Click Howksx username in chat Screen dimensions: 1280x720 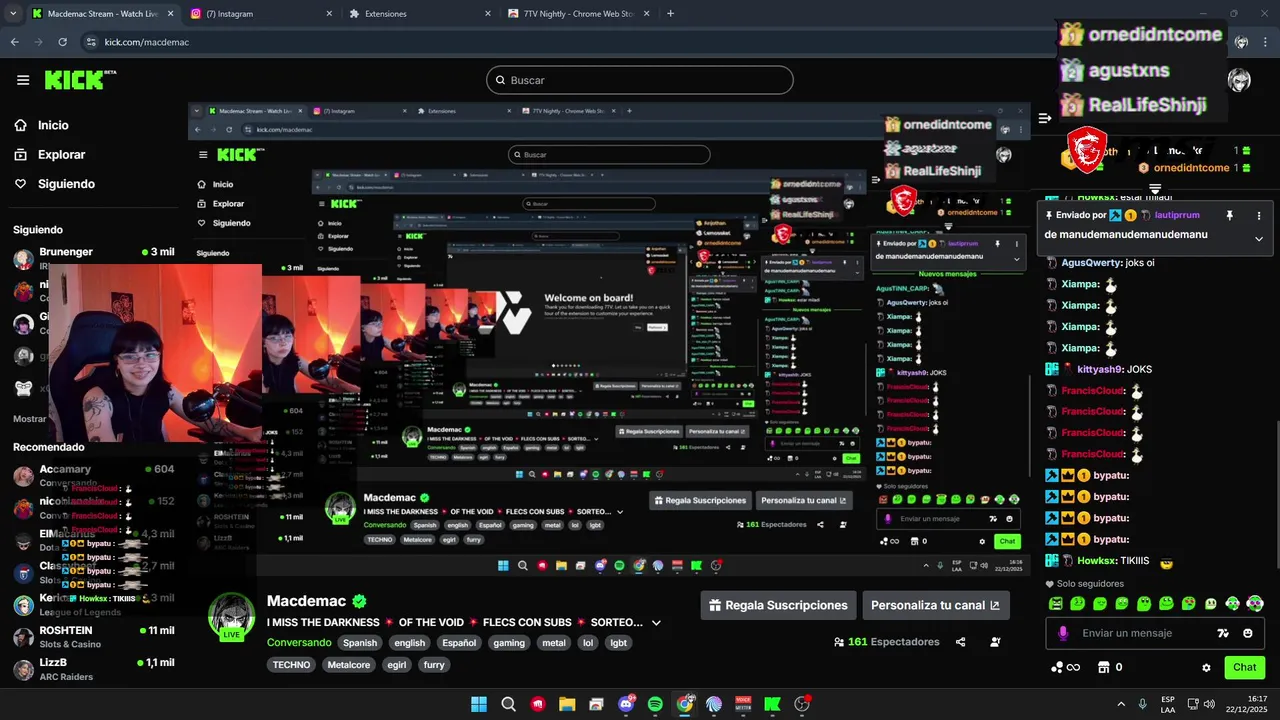(1095, 561)
